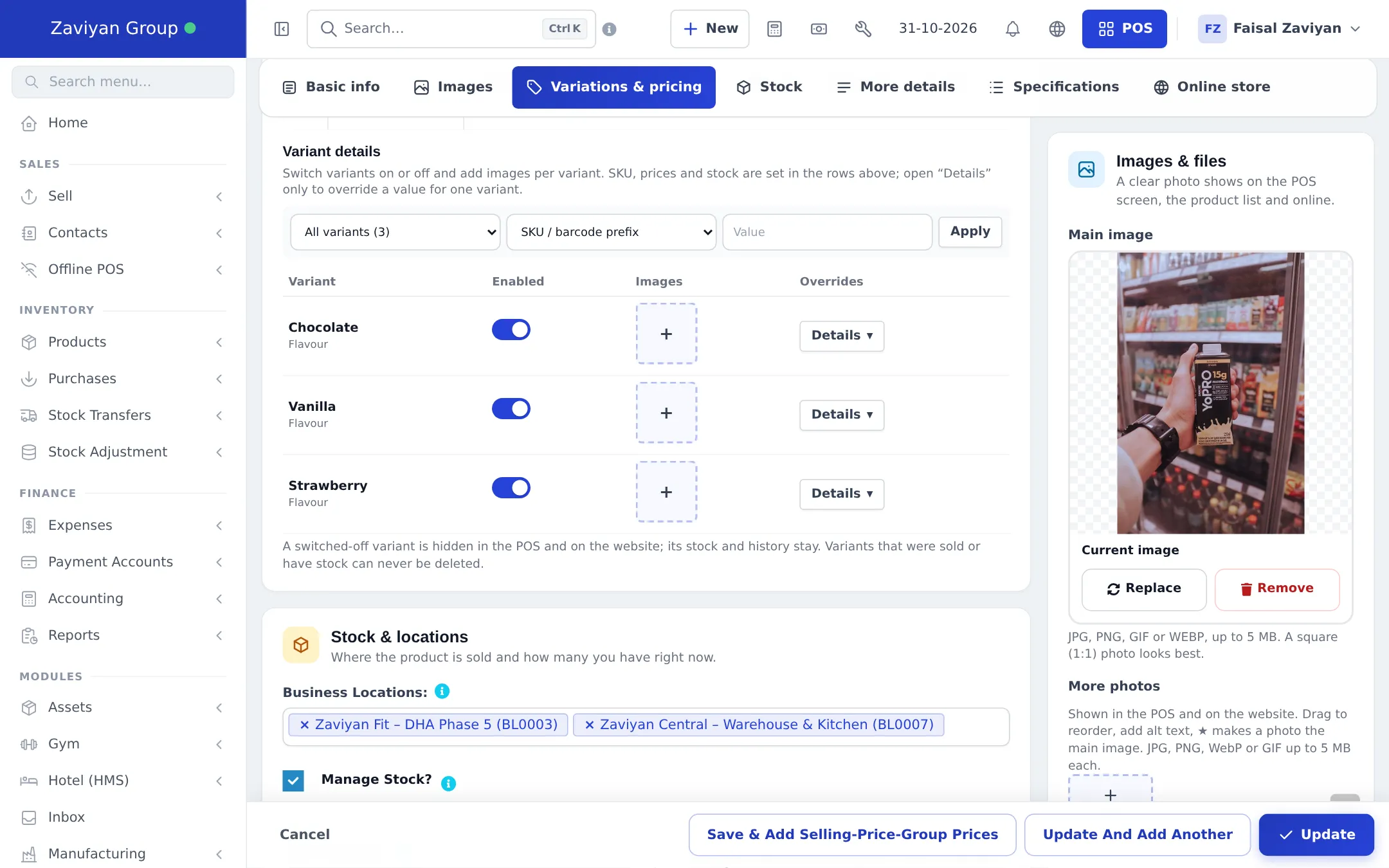This screenshot has height=868, width=1389.
Task: Click Cancel at the bottom
Action: 305,835
